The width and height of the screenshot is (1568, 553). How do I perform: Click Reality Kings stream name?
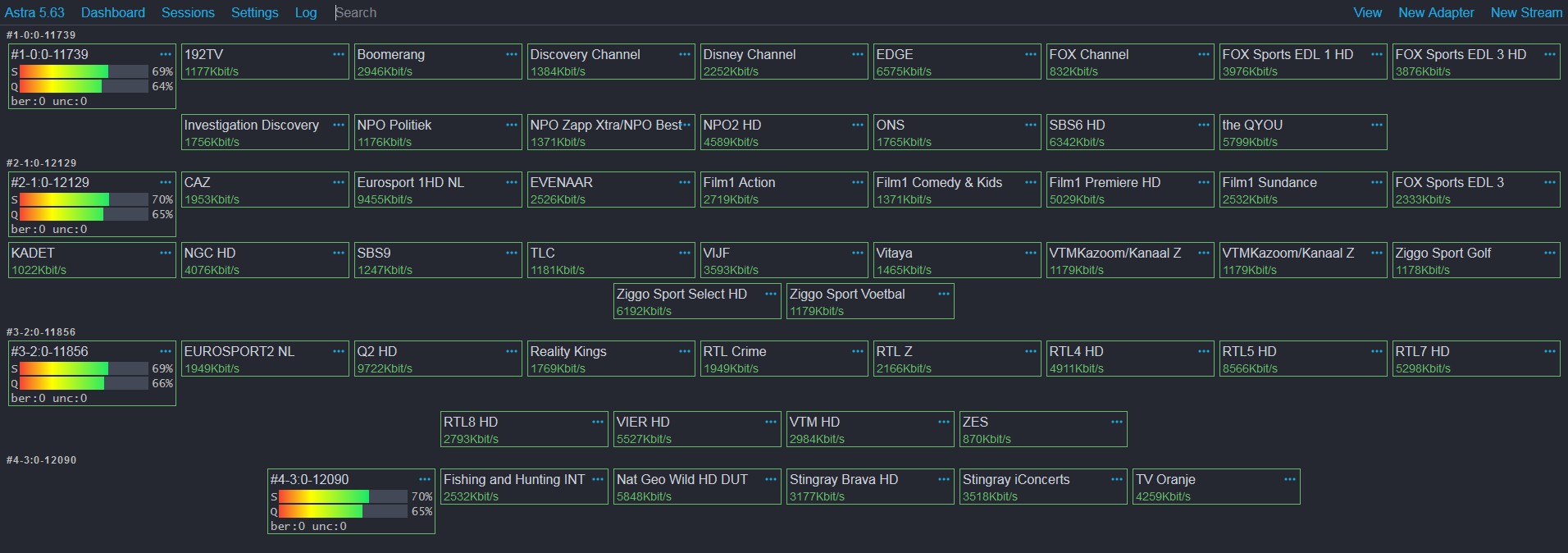point(568,351)
